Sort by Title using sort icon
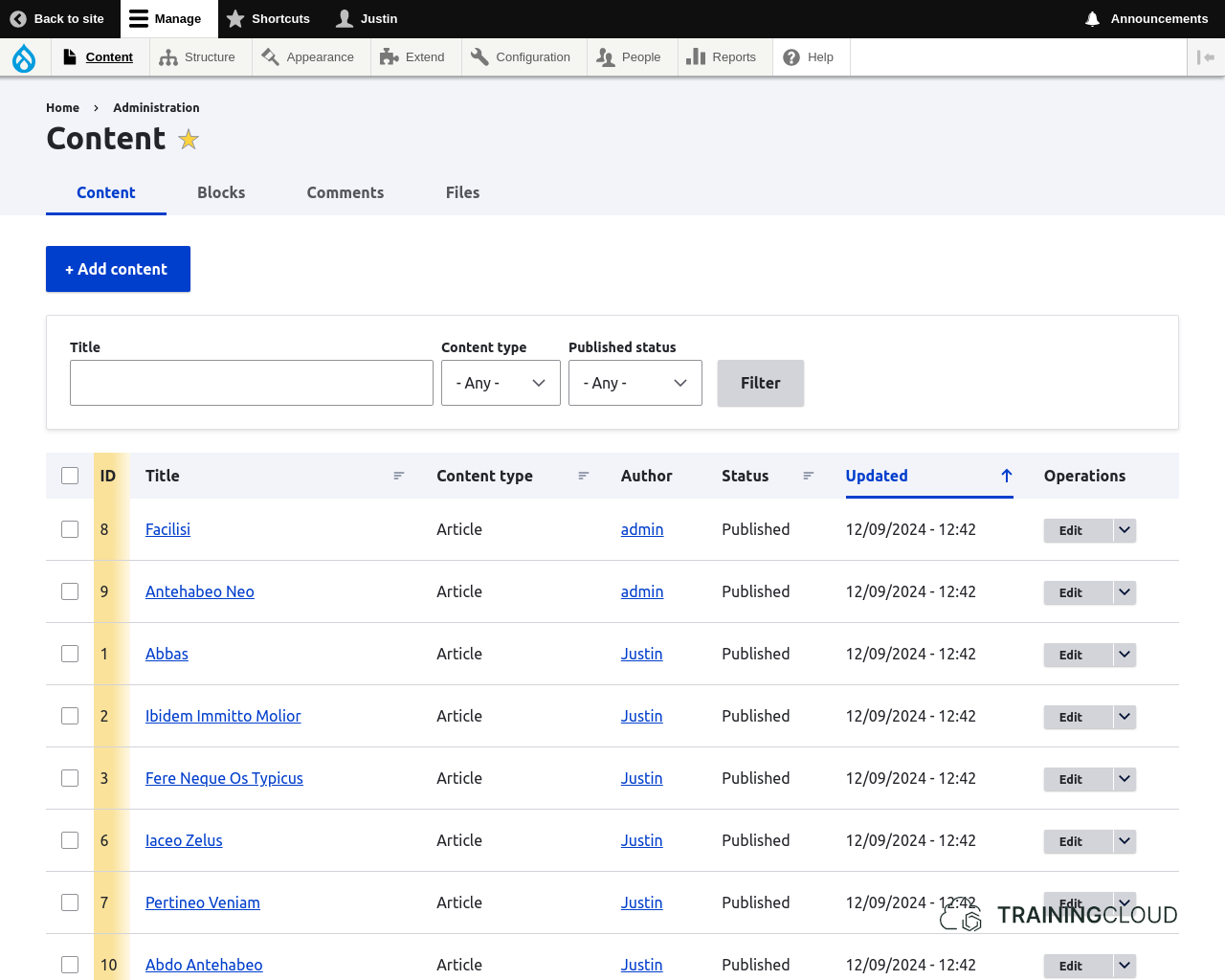Viewport: 1225px width, 980px height. tap(399, 476)
